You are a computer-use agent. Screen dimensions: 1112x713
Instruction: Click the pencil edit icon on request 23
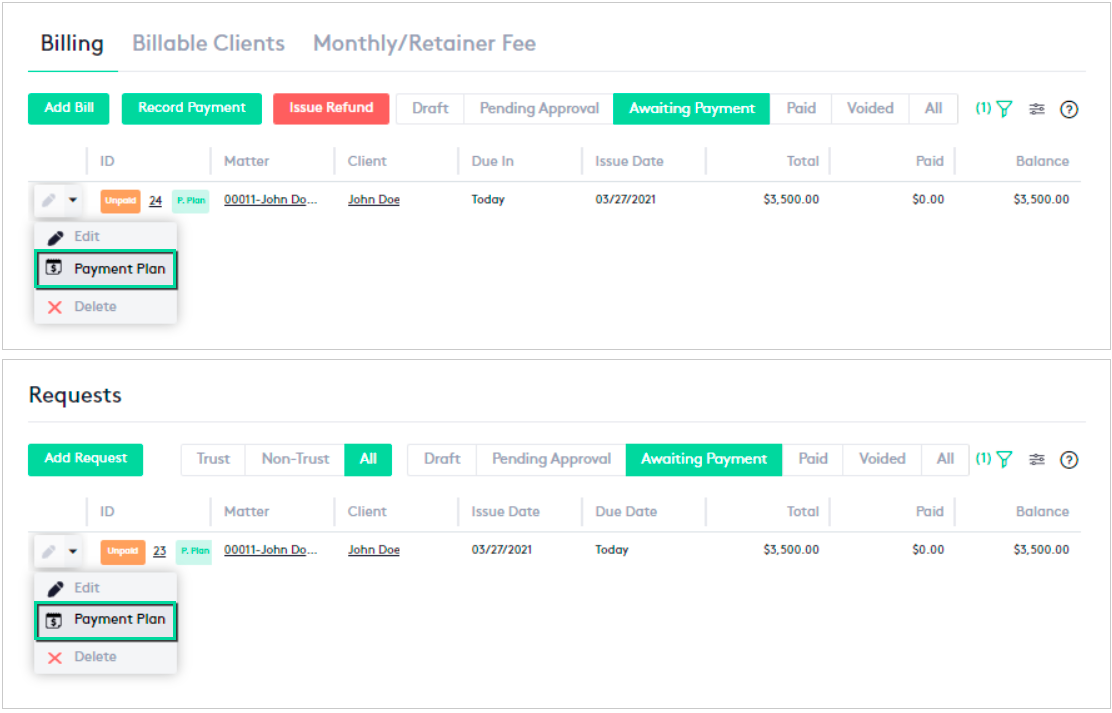point(48,551)
